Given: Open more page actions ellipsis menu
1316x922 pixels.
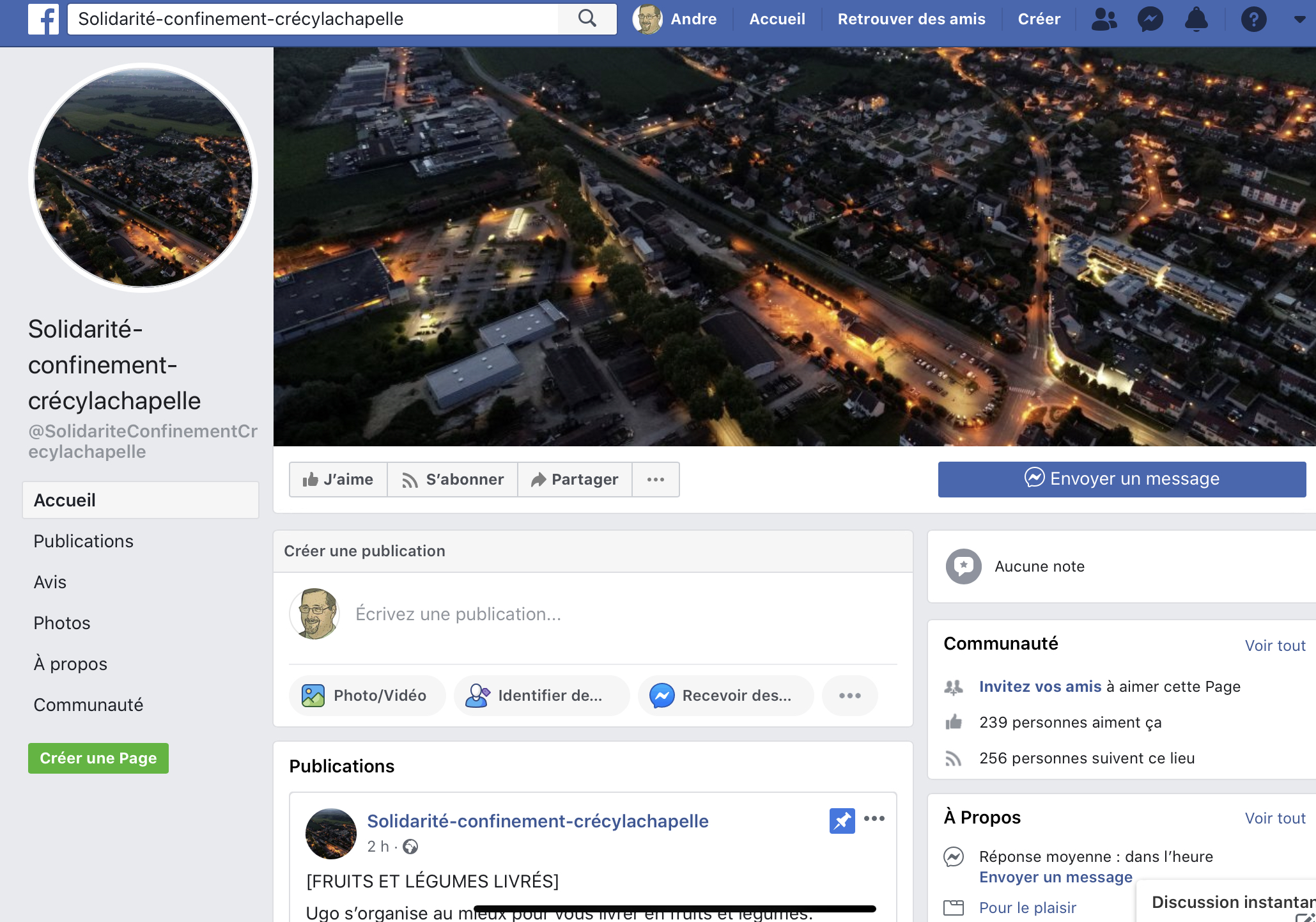Looking at the screenshot, I should [655, 480].
